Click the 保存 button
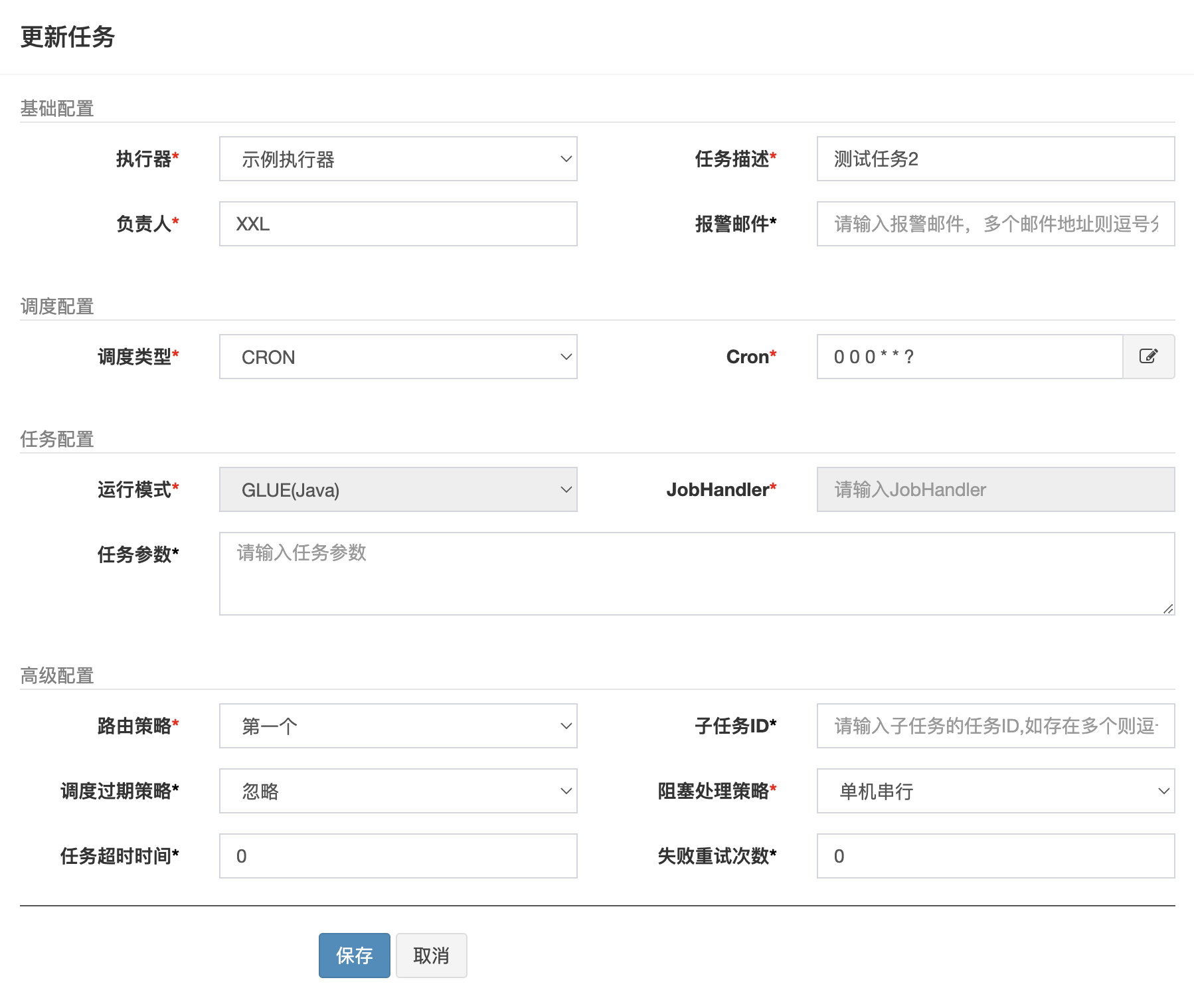Image resolution: width=1194 pixels, height=1008 pixels. 354,956
